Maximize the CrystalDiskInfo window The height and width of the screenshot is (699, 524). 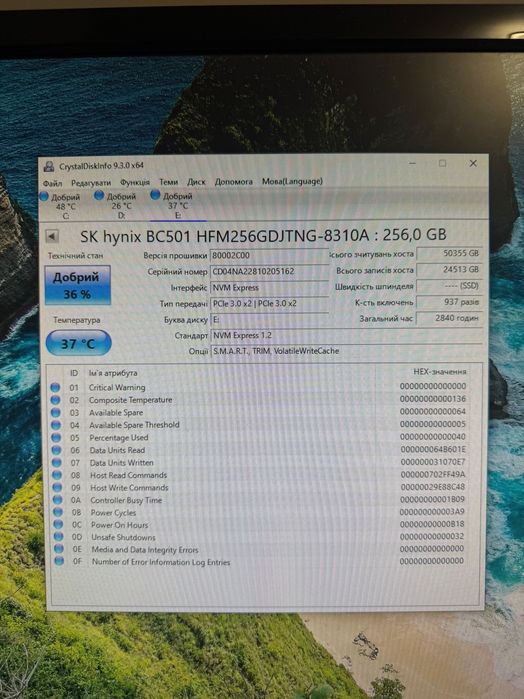442,164
